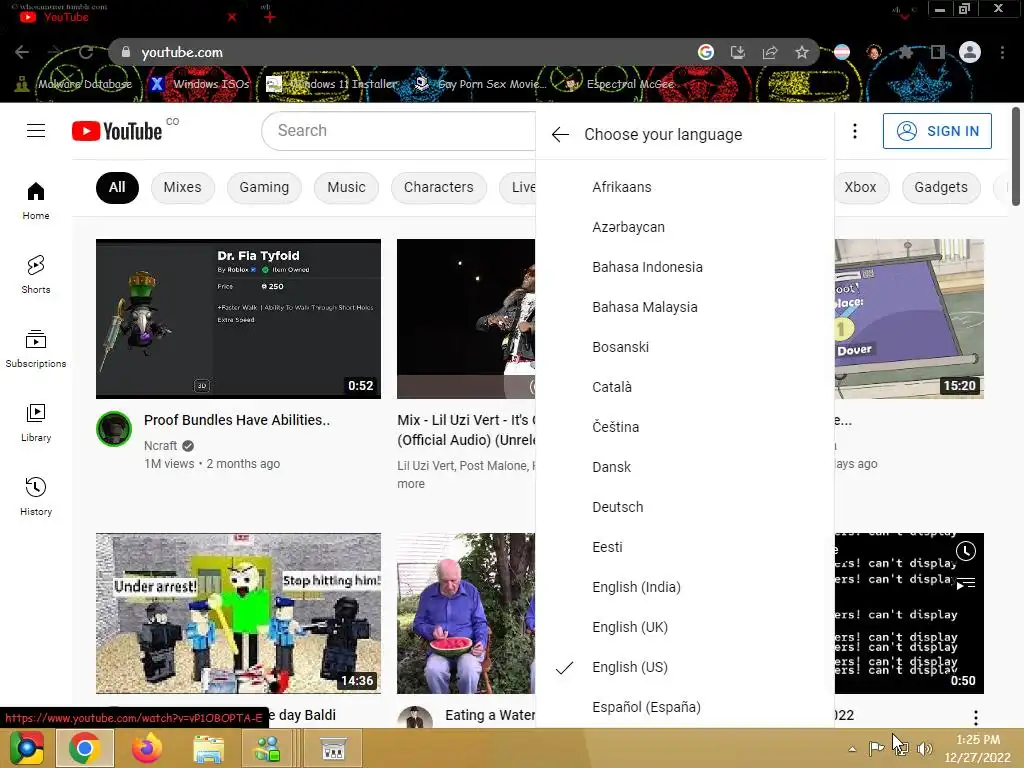Click the SIGN IN button
Viewport: 1024px width, 768px height.
[x=937, y=131]
